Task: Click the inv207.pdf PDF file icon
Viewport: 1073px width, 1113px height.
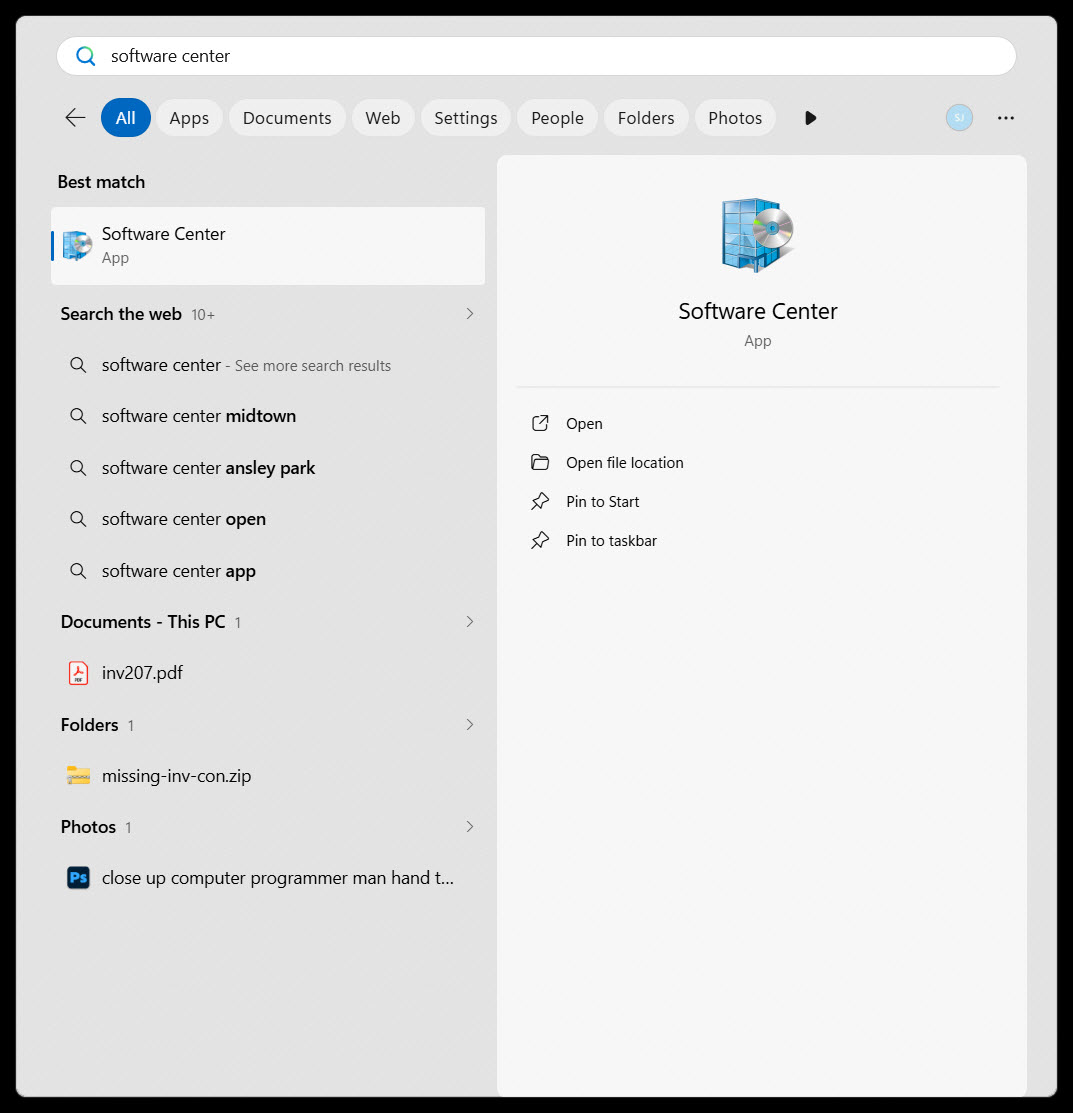Action: [78, 673]
